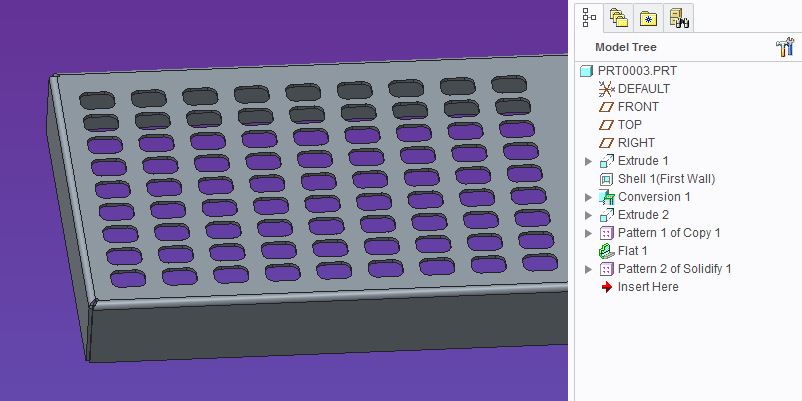
Task: Click the PRT0003.PRT part icon
Action: 587,71
